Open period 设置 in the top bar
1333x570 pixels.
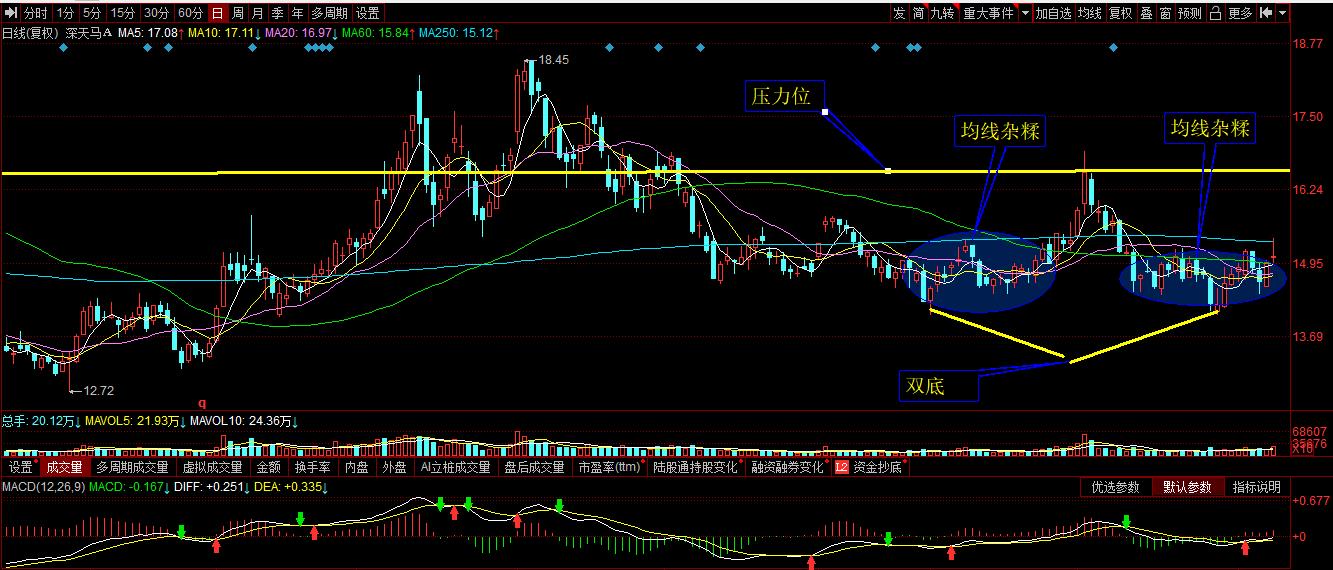(368, 13)
